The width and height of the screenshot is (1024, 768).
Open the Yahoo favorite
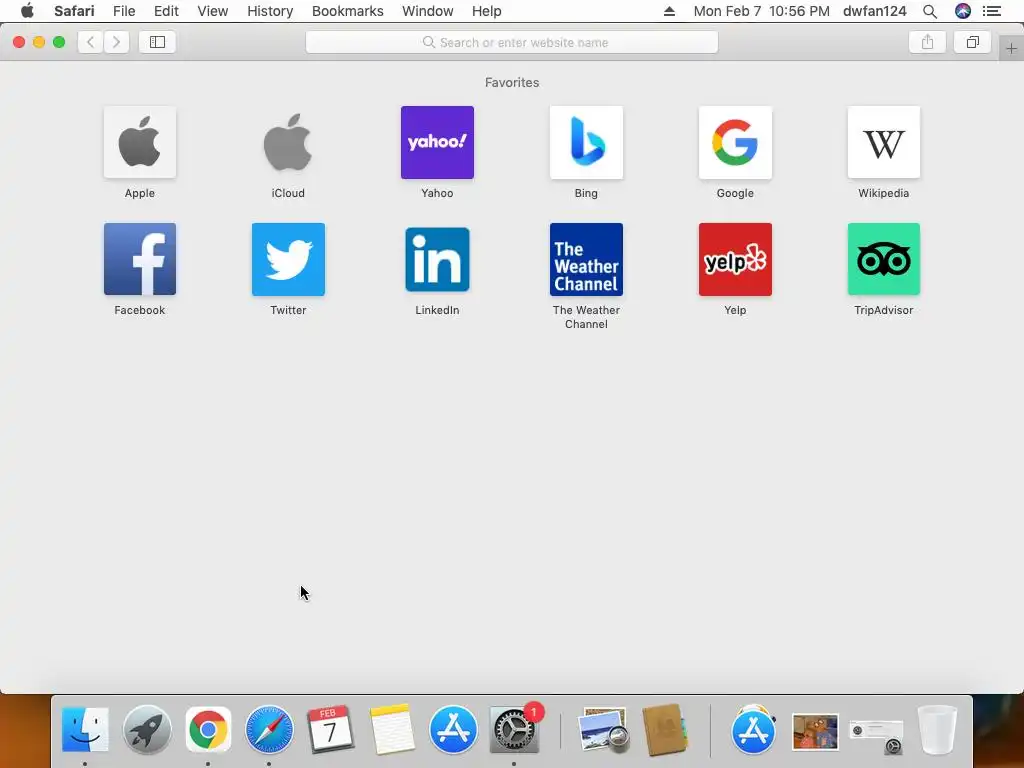click(437, 142)
